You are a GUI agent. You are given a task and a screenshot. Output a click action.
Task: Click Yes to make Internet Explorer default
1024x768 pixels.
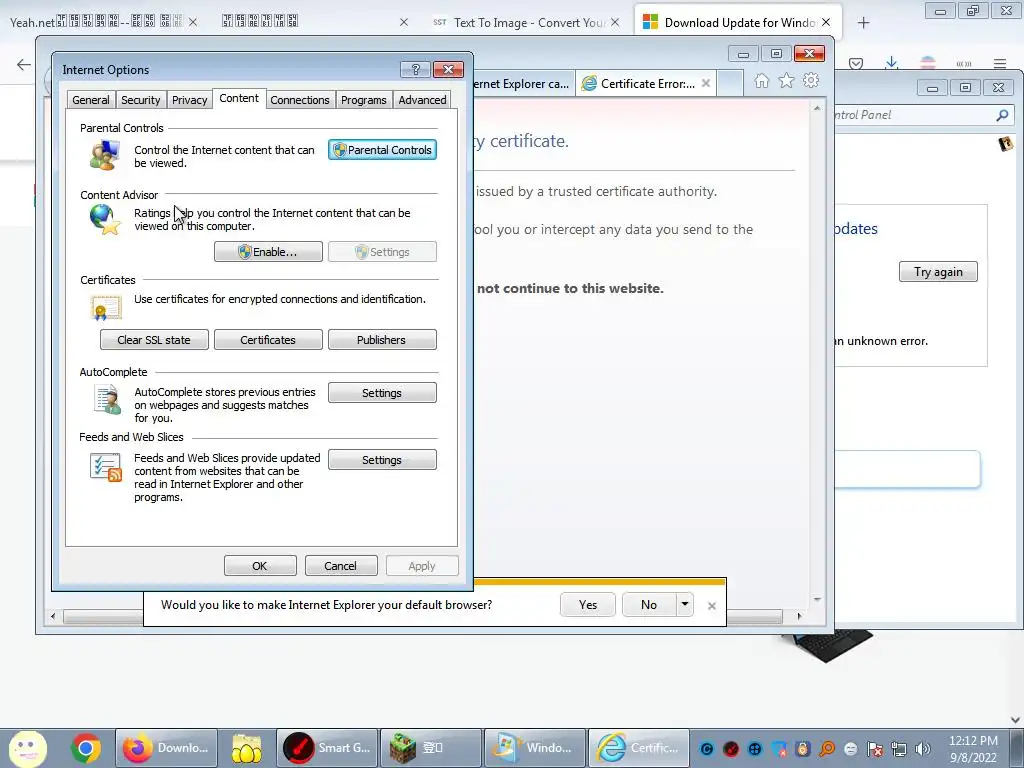588,605
